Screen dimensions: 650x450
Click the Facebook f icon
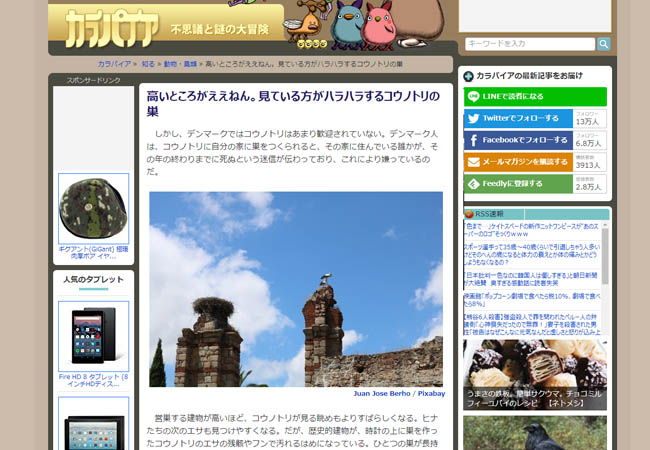click(473, 141)
